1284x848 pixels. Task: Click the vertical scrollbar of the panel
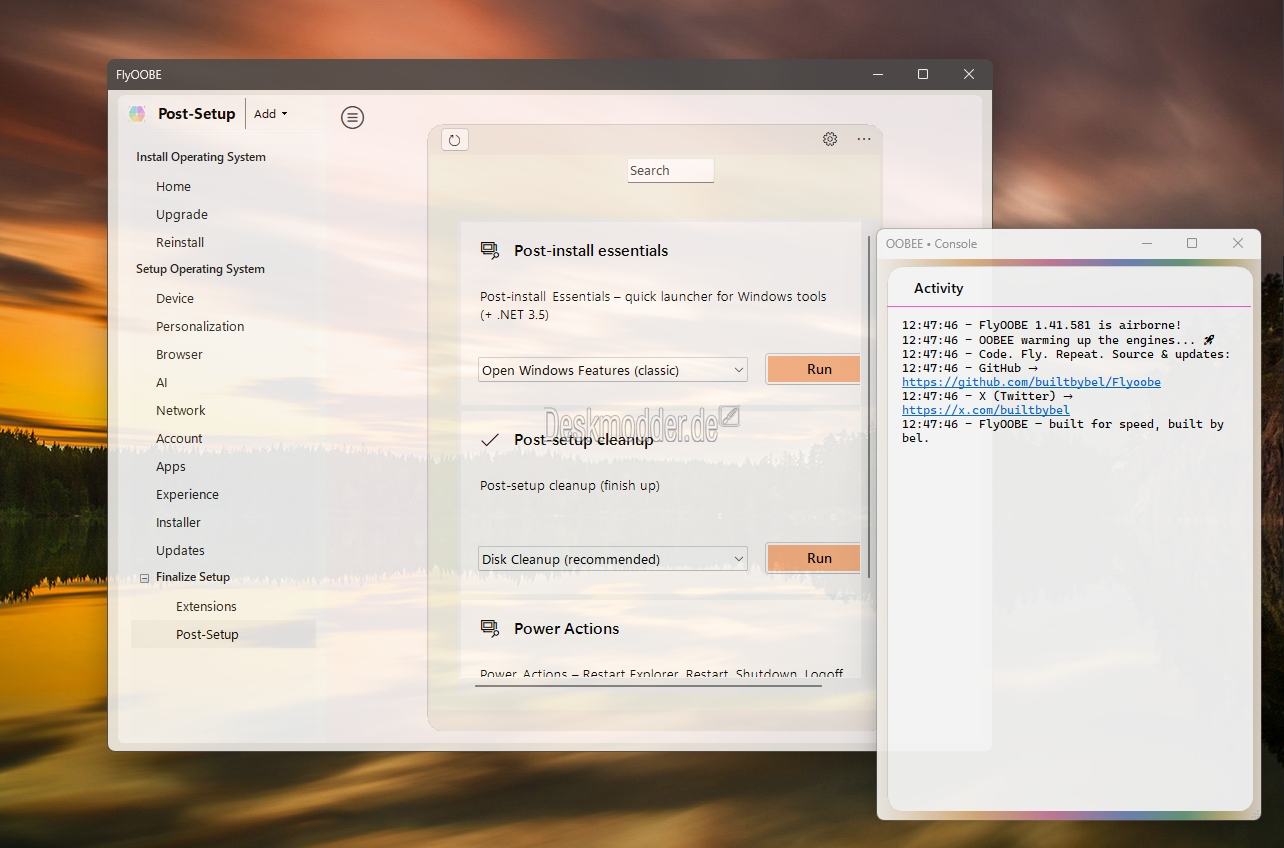coord(868,400)
